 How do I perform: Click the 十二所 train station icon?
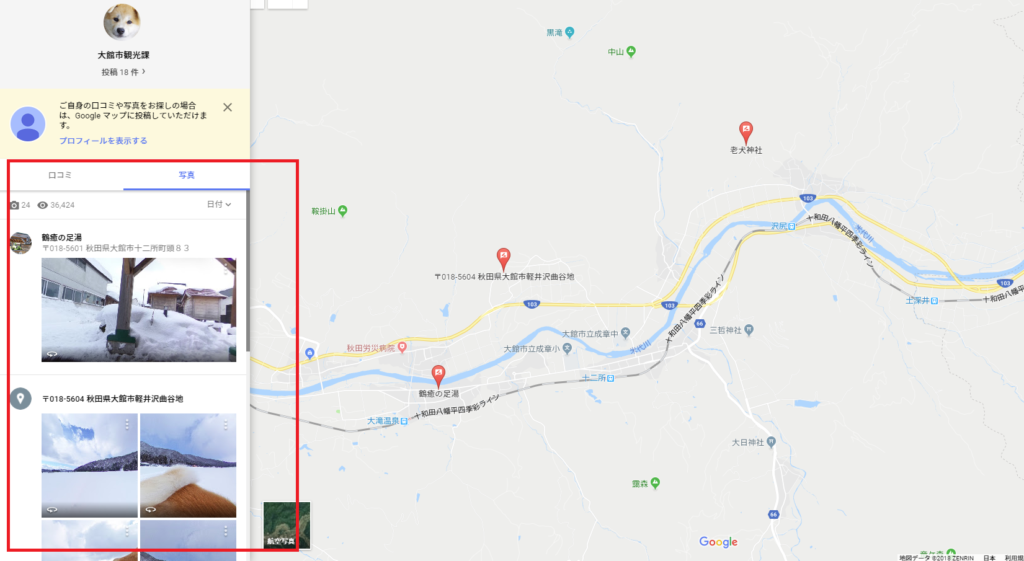(x=610, y=377)
